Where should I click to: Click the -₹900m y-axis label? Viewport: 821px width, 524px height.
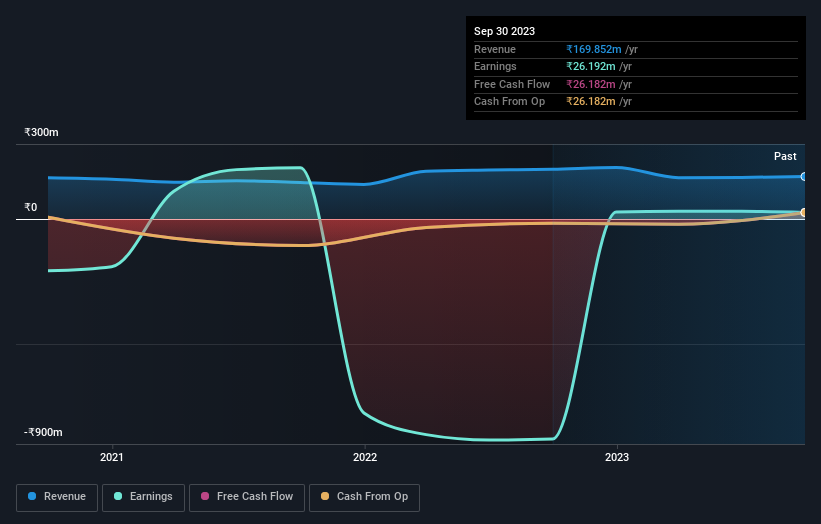click(x=43, y=432)
